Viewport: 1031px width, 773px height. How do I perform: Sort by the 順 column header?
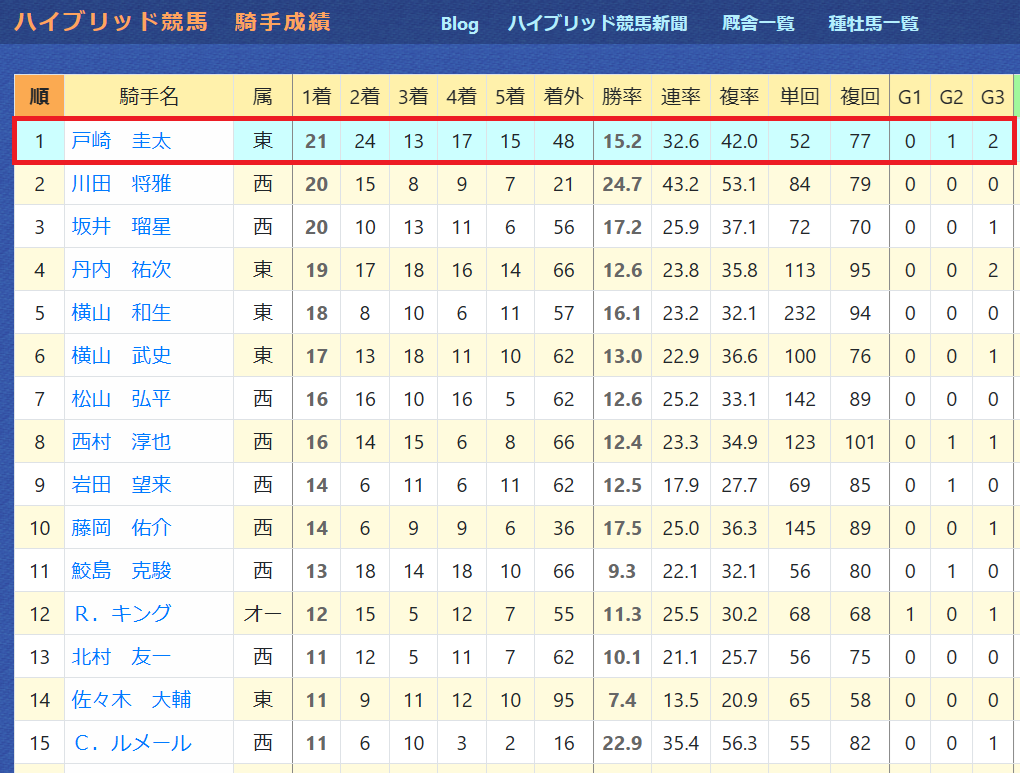pyautogui.click(x=39, y=97)
